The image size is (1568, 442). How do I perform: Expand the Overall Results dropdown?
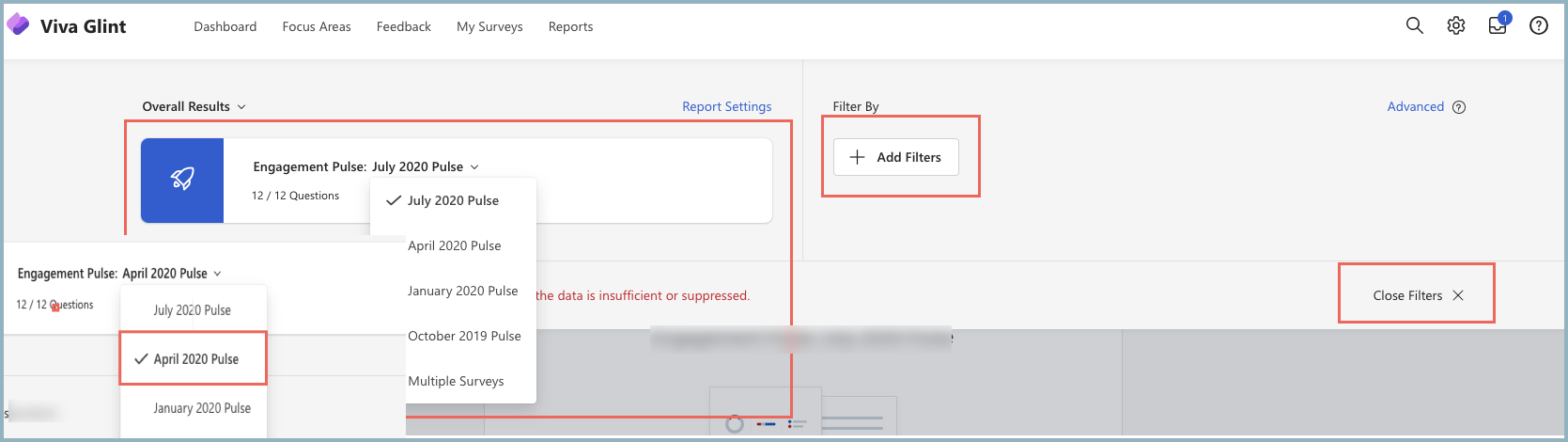(x=194, y=106)
